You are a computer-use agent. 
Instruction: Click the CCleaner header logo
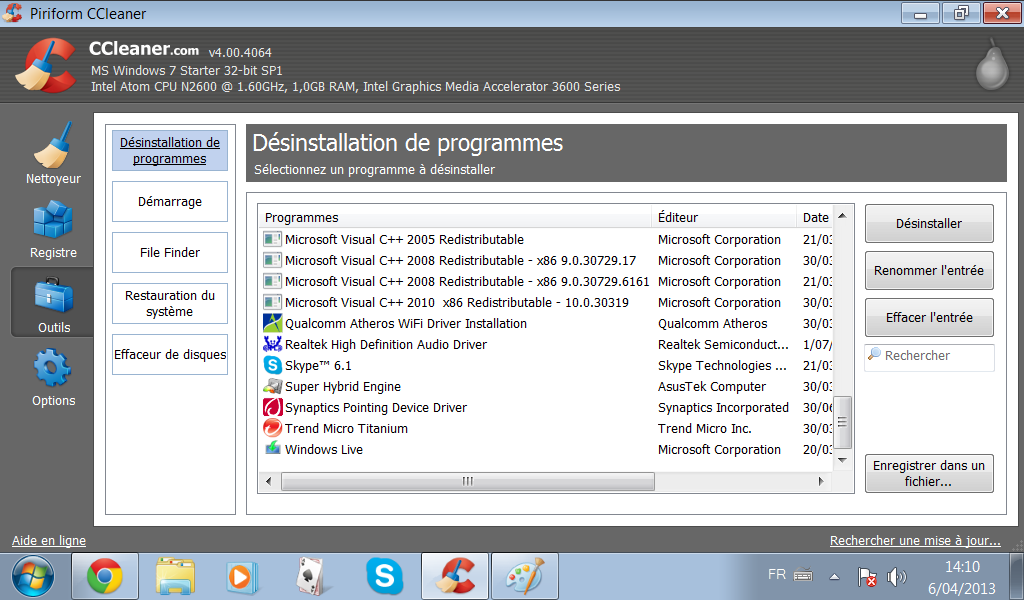[46, 65]
